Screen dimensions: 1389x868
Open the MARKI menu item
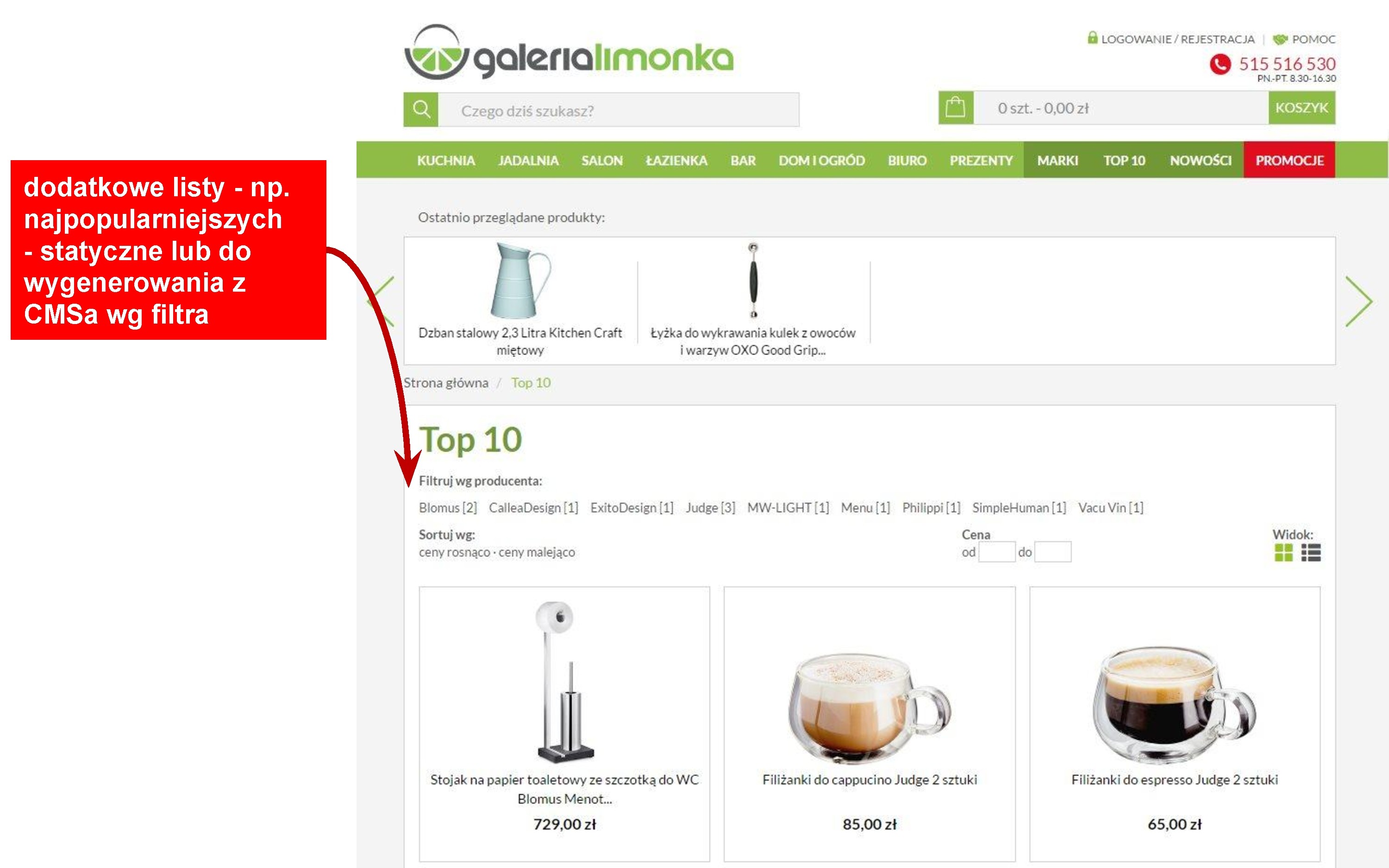click(1057, 161)
